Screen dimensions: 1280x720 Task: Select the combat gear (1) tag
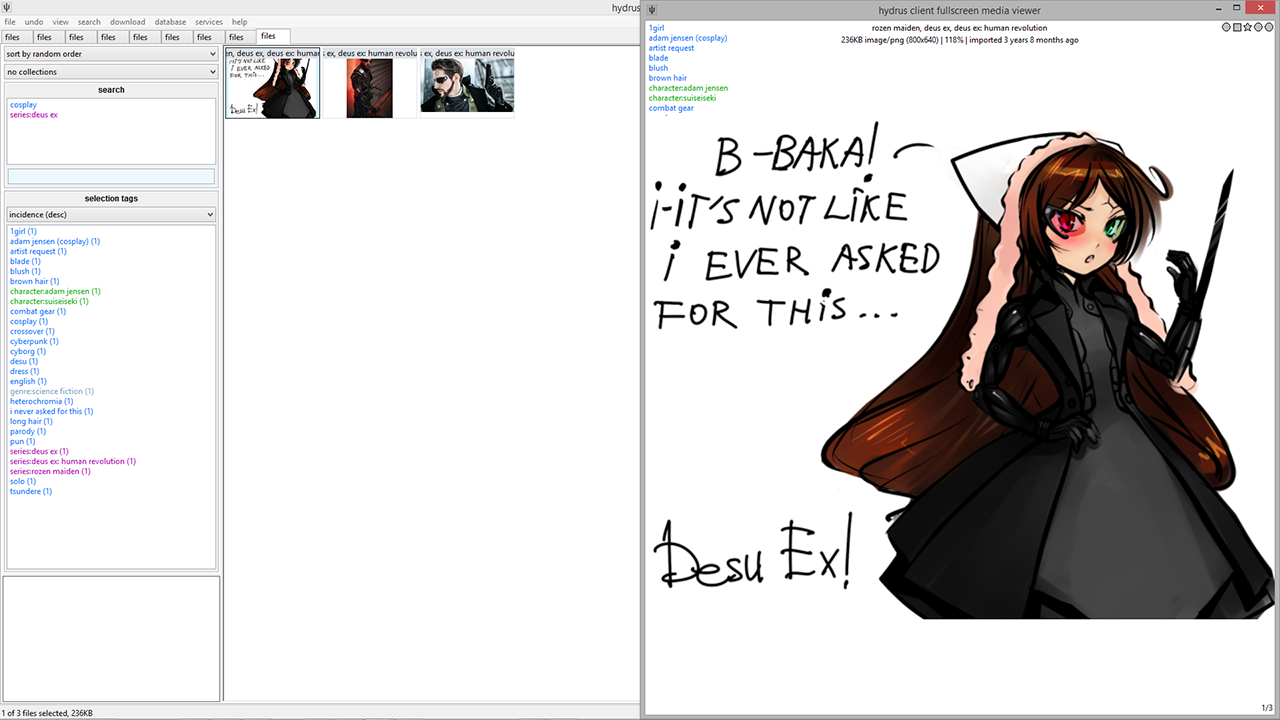click(x=38, y=311)
